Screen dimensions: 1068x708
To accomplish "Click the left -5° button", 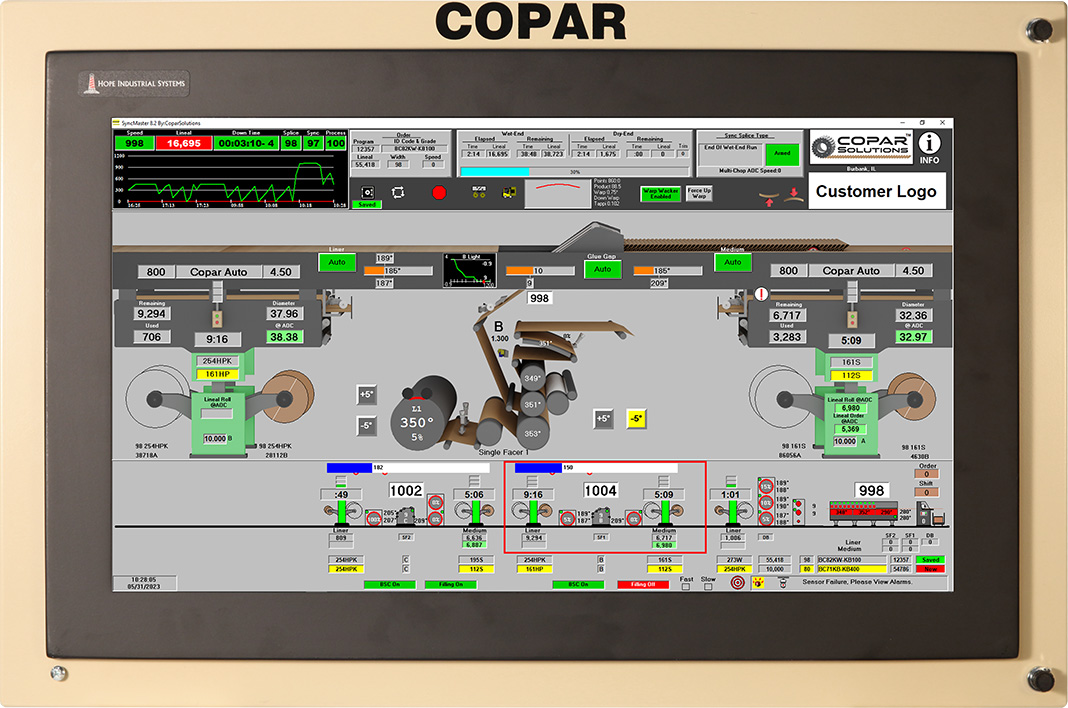I will pyautogui.click(x=366, y=426).
